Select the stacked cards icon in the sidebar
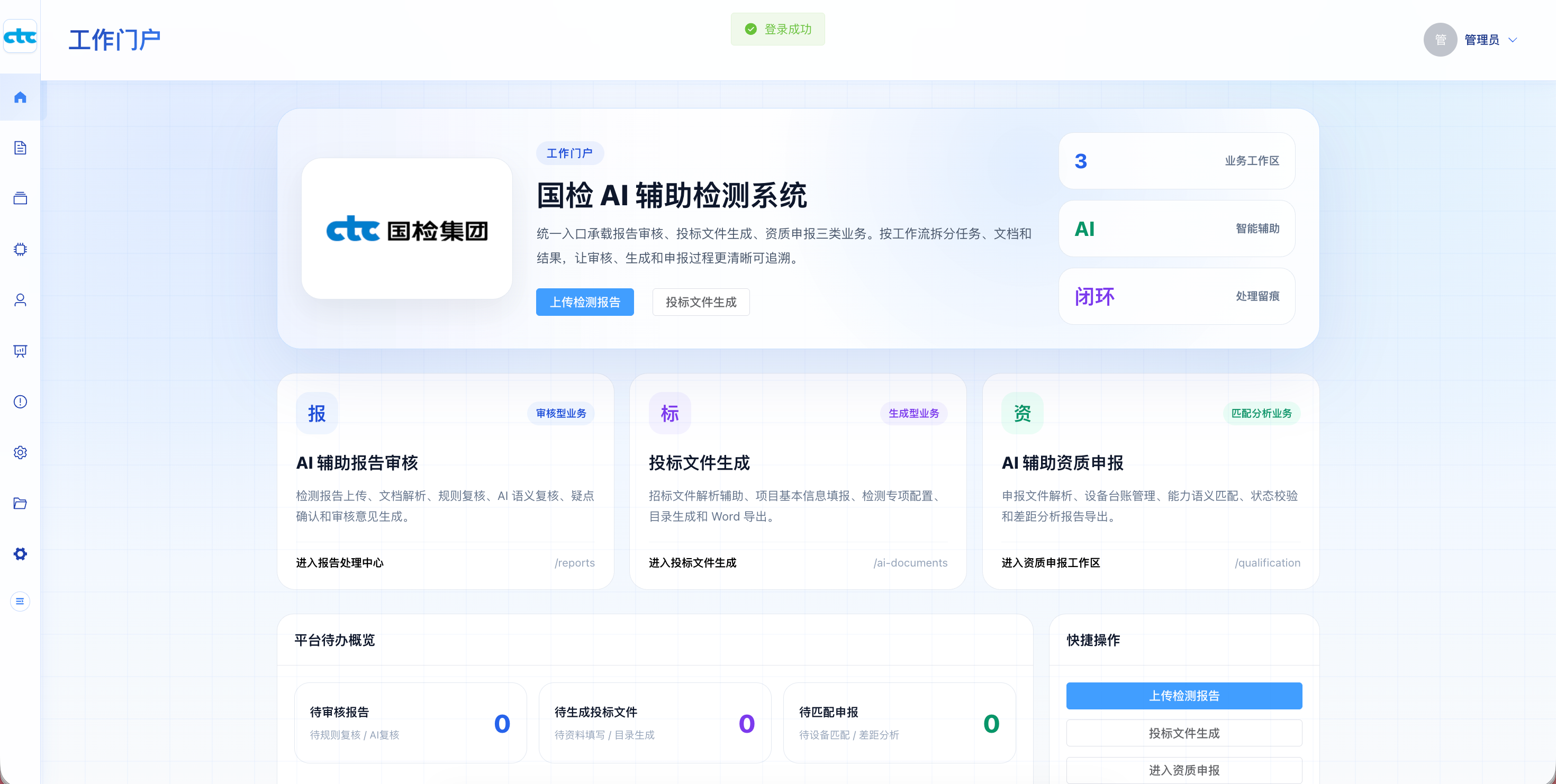 pyautogui.click(x=20, y=198)
